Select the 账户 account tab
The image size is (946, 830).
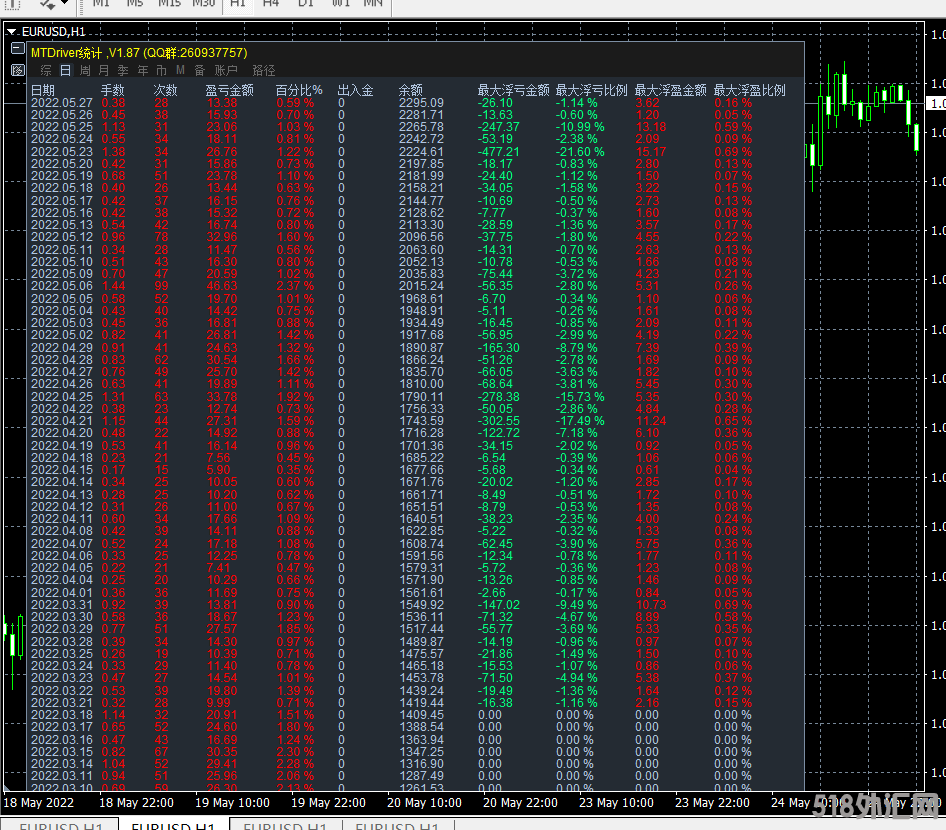(227, 71)
